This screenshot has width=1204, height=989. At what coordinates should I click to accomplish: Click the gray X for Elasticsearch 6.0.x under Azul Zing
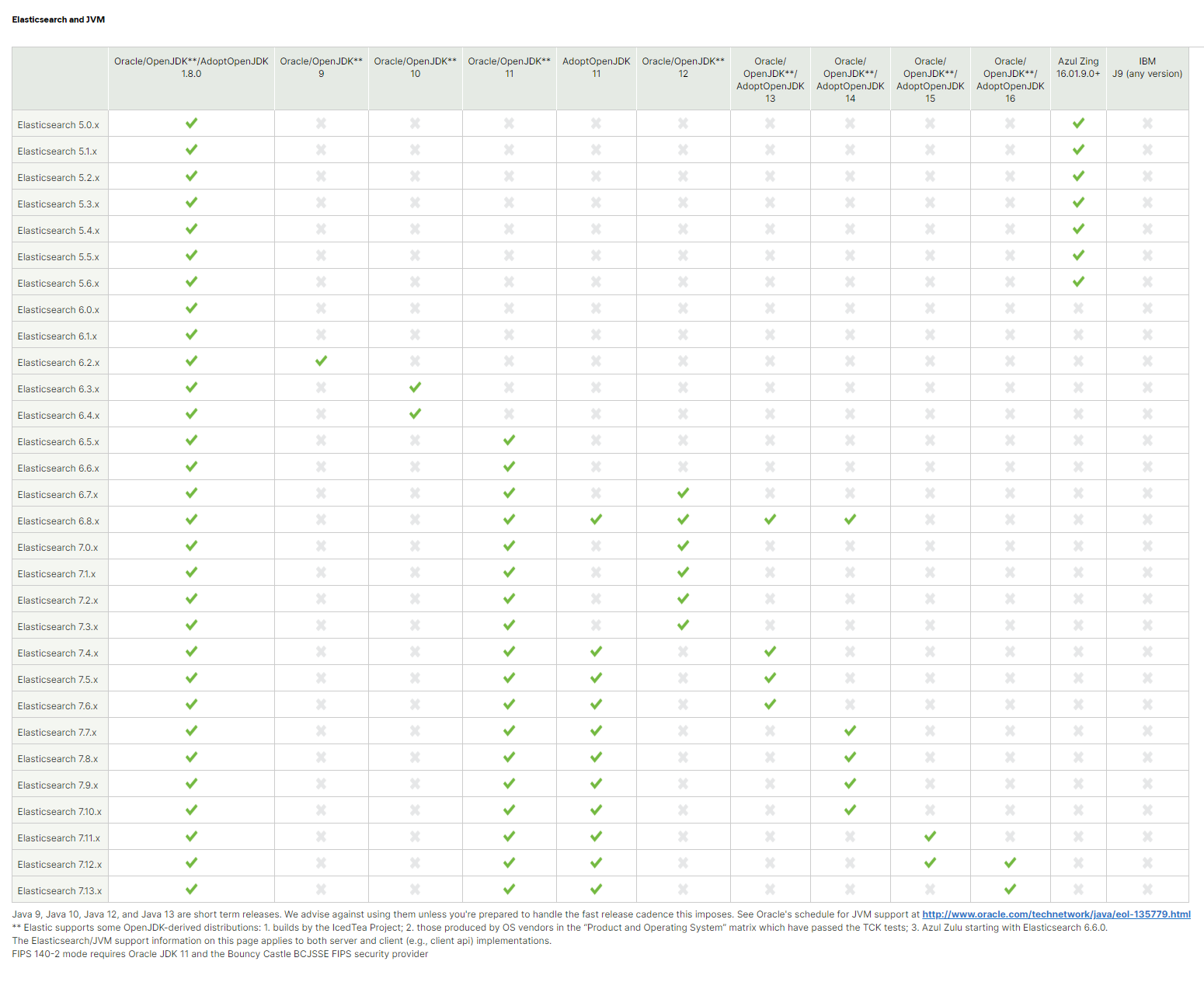point(1078,308)
